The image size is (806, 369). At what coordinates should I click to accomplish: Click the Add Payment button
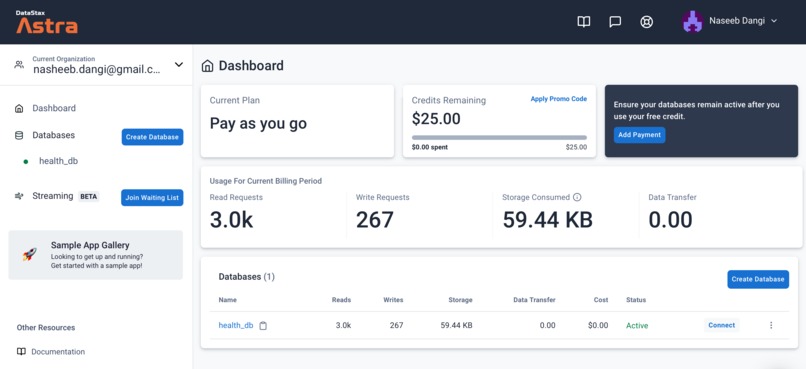tap(639, 135)
